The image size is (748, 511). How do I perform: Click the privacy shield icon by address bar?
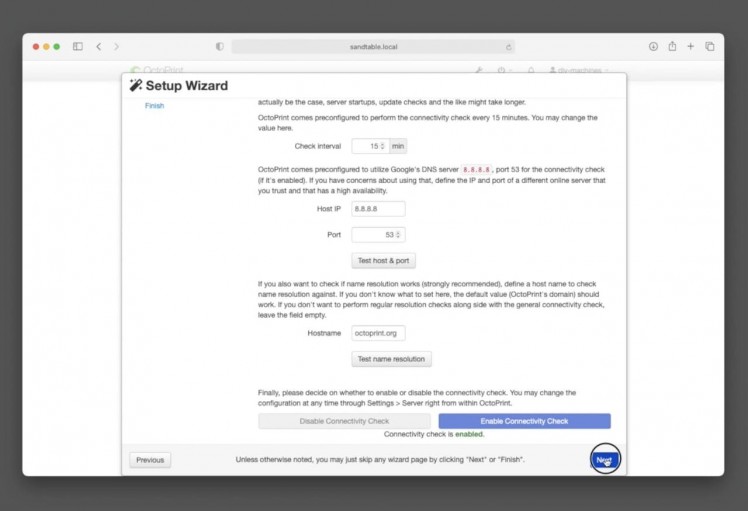[x=219, y=46]
